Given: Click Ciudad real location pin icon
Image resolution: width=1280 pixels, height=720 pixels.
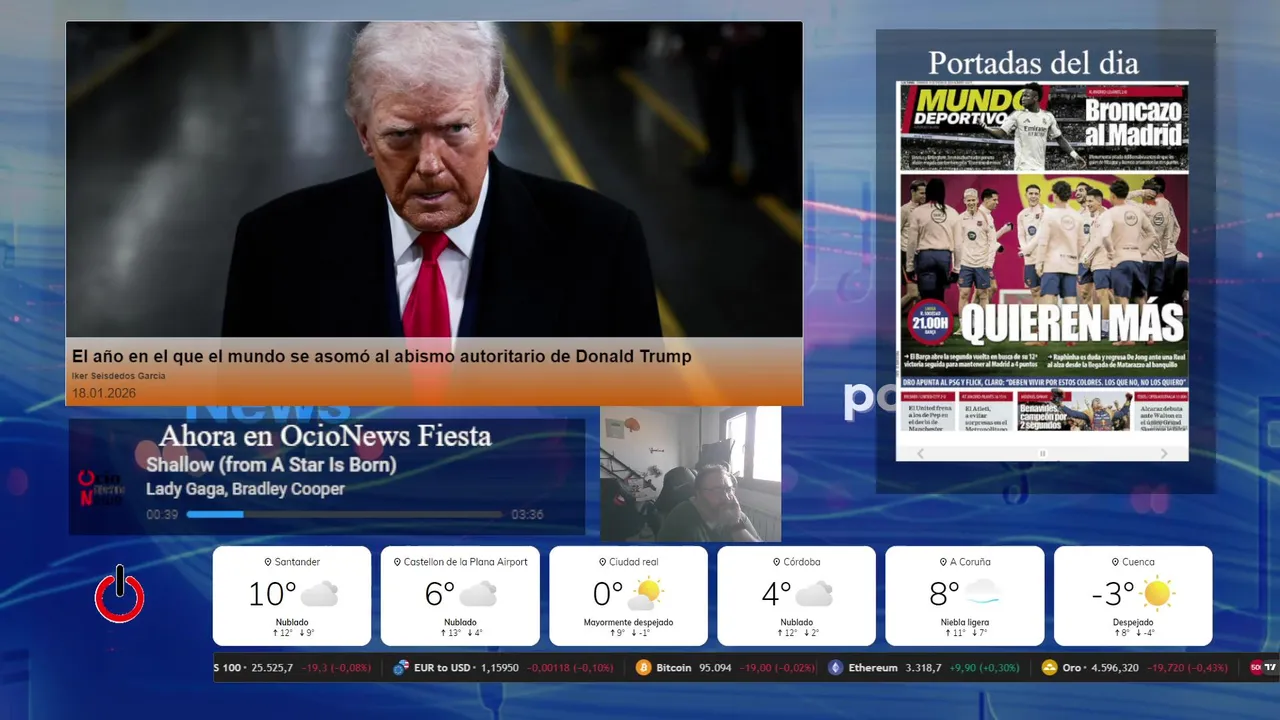Looking at the screenshot, I should point(601,562).
